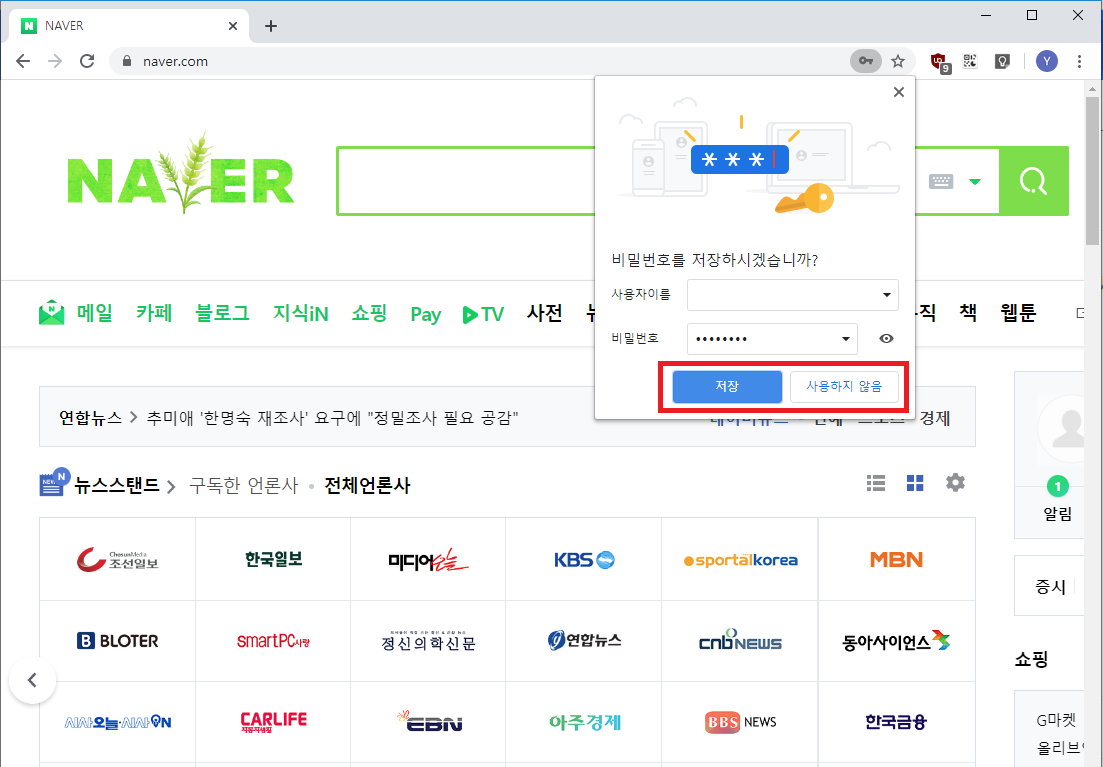Click the green search magnifier button

tap(1033, 181)
